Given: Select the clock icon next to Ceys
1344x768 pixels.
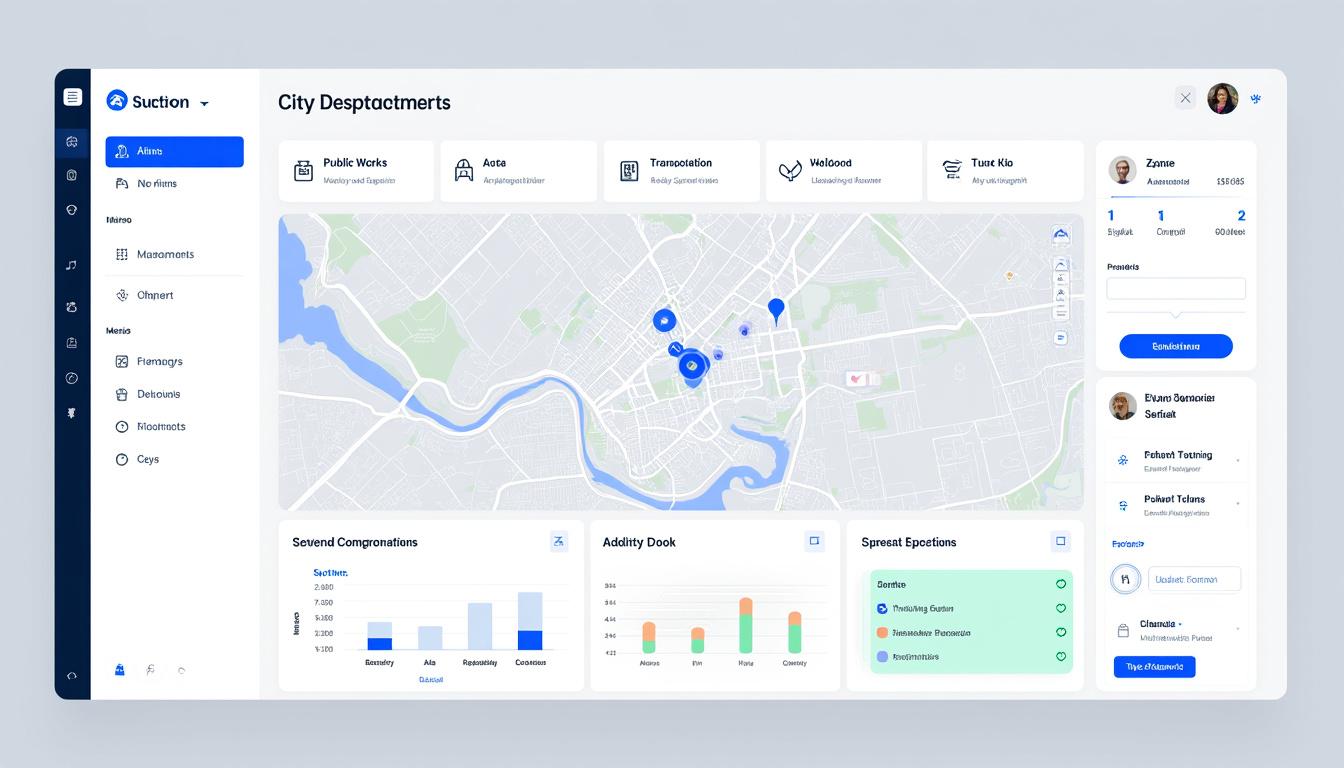Looking at the screenshot, I should 121,459.
